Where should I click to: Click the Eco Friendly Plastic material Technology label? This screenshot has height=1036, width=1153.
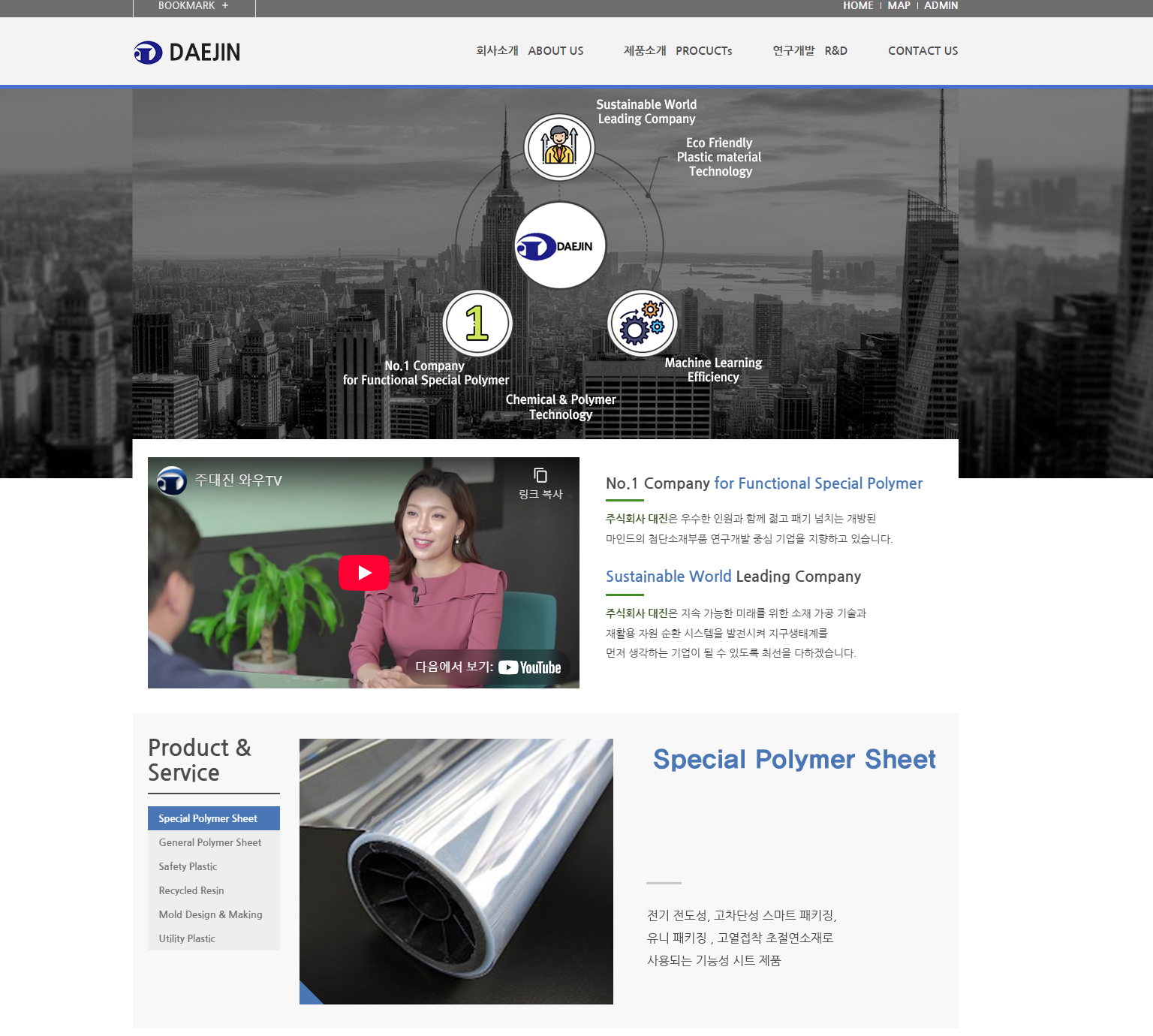719,157
